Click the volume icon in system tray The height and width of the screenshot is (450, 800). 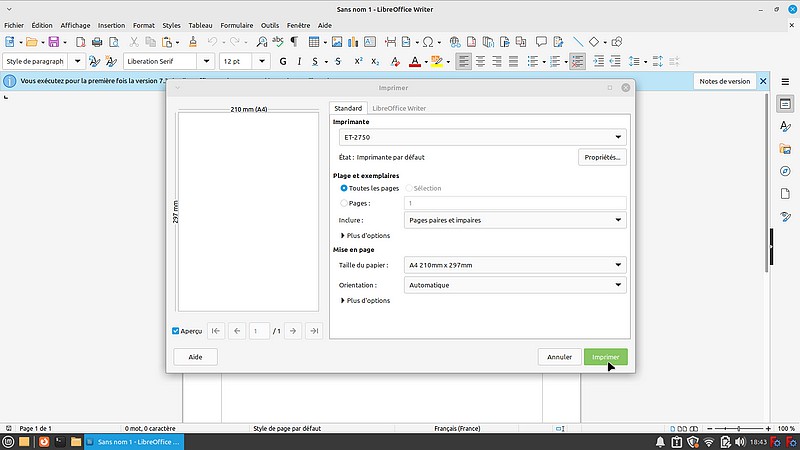[x=740, y=442]
